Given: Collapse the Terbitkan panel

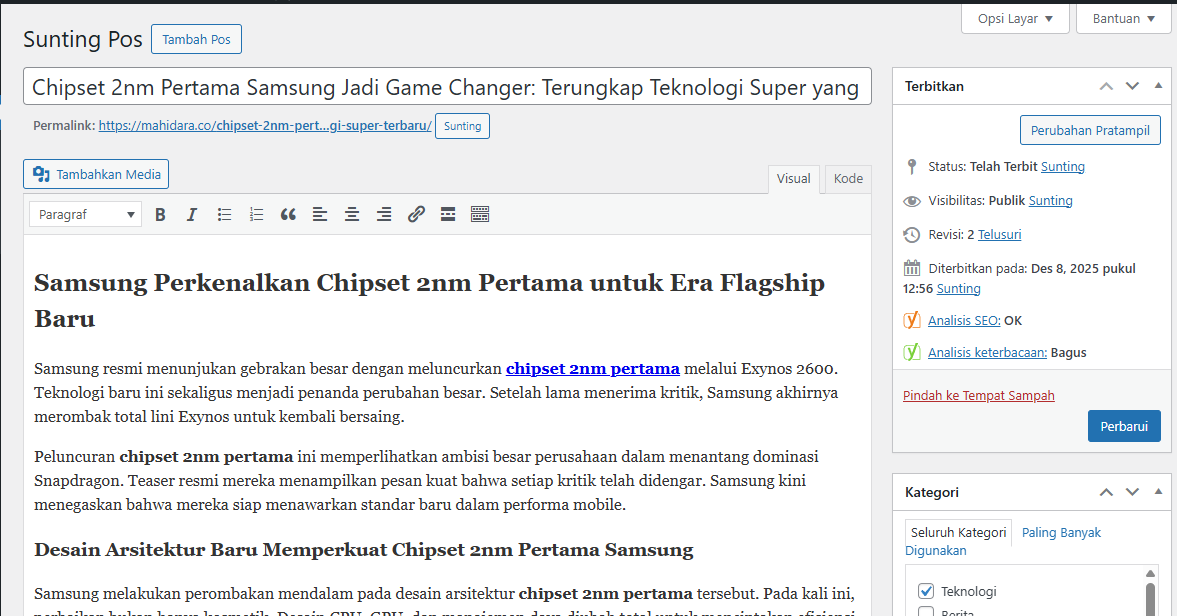Looking at the screenshot, I should point(1158,86).
